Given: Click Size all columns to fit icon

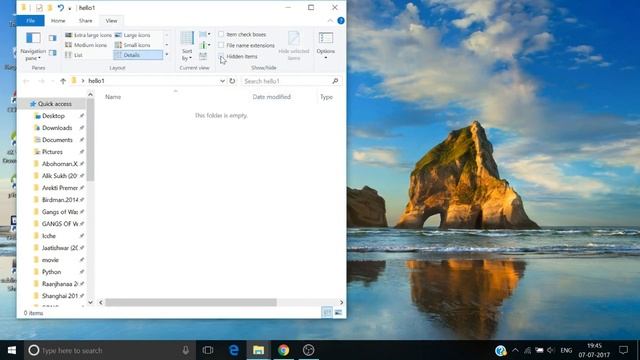Looking at the screenshot, I should point(203,56).
